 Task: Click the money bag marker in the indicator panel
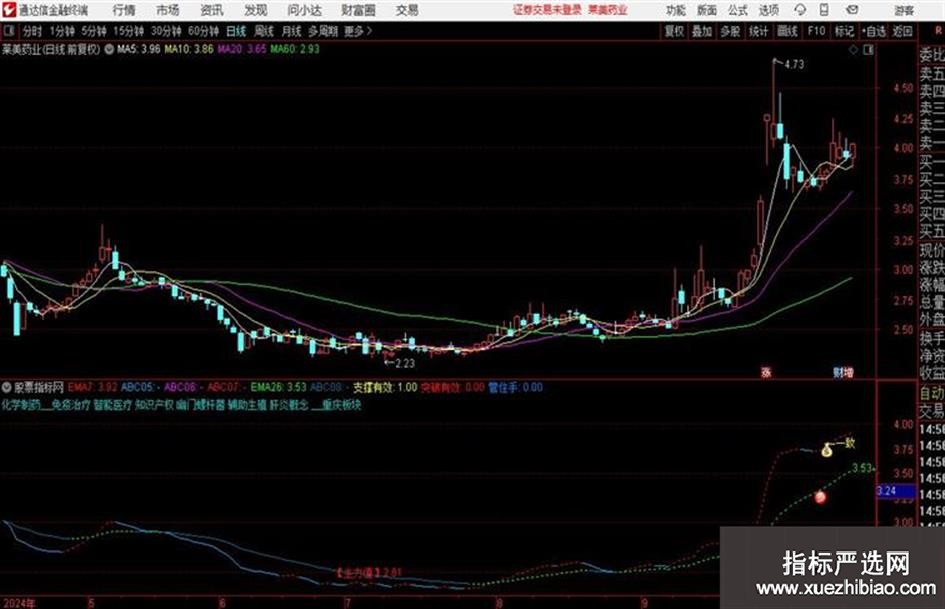point(827,450)
